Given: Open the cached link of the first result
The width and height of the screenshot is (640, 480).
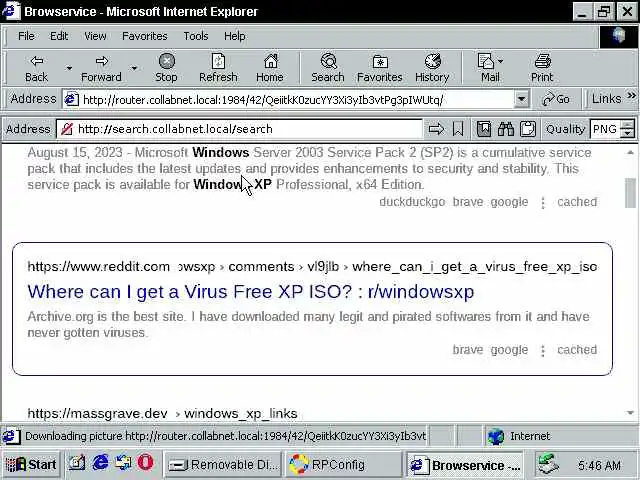Looking at the screenshot, I should [577, 202].
